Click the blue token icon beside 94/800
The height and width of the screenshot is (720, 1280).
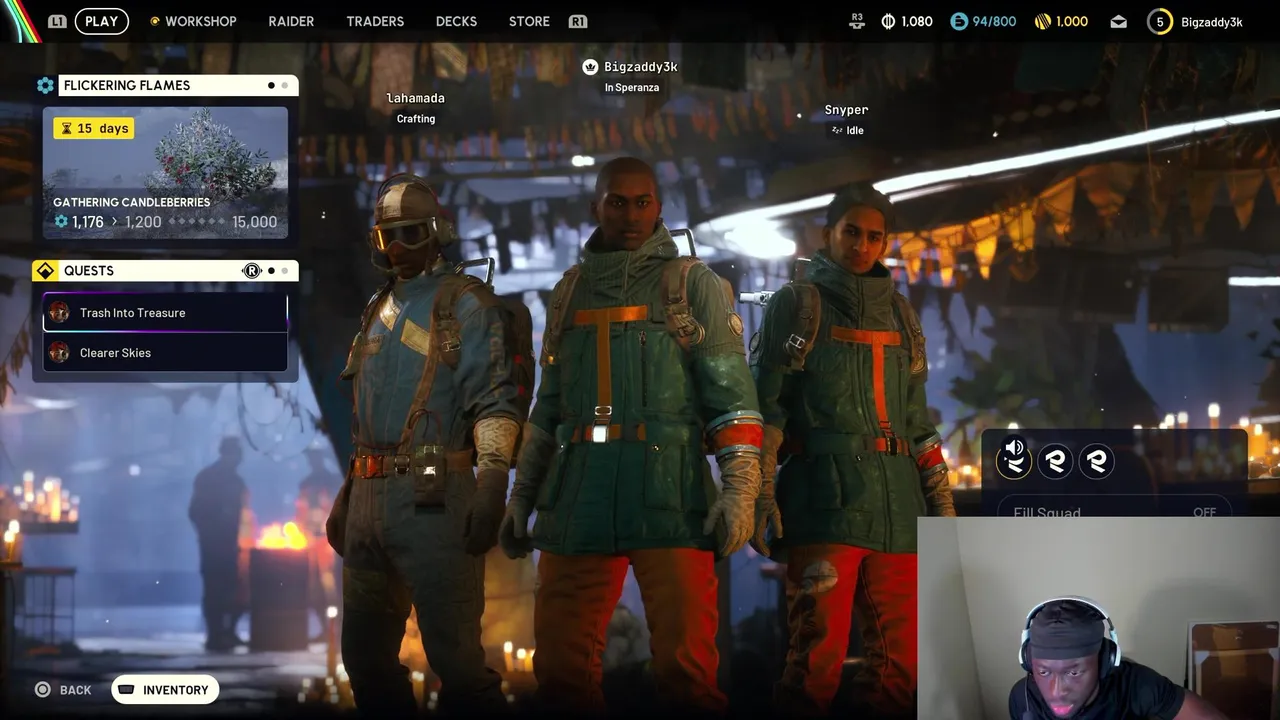pyautogui.click(x=959, y=21)
